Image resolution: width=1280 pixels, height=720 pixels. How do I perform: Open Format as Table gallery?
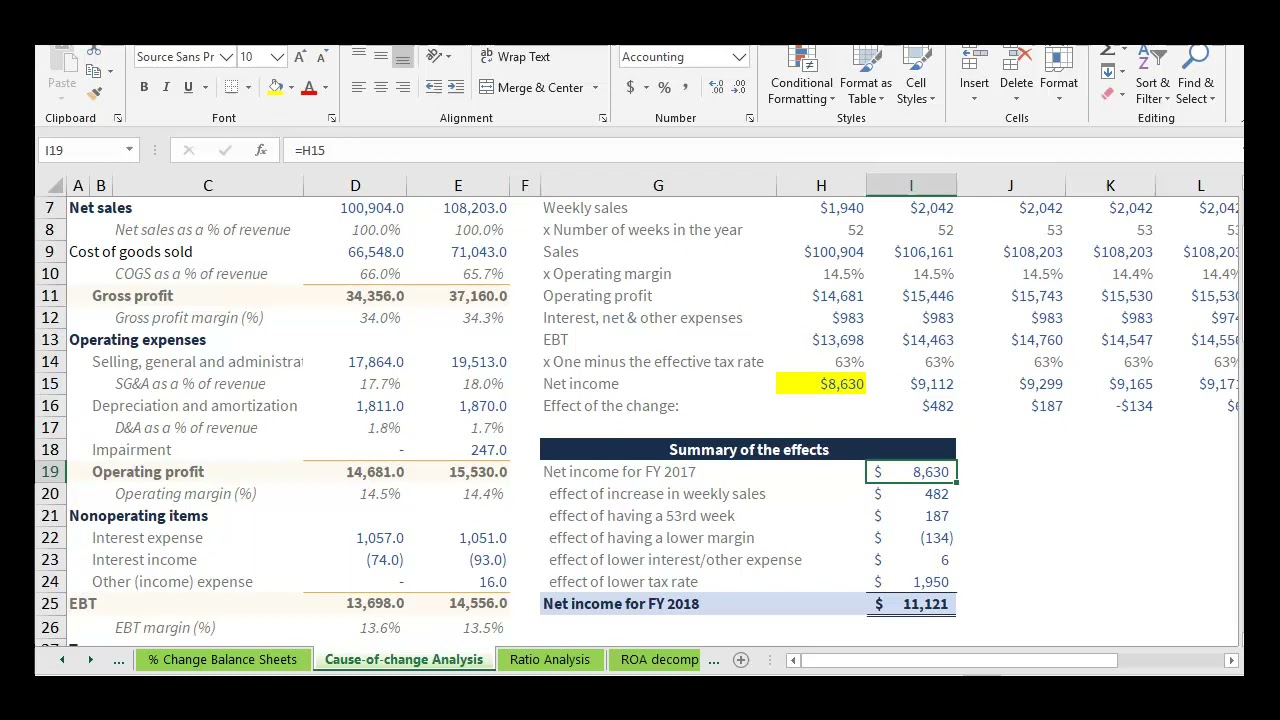866,77
